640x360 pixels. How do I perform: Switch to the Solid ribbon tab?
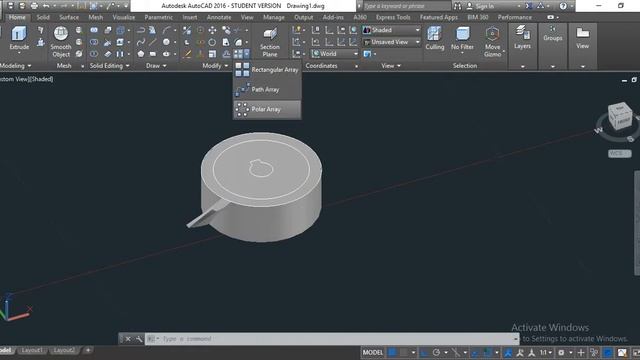click(43, 17)
